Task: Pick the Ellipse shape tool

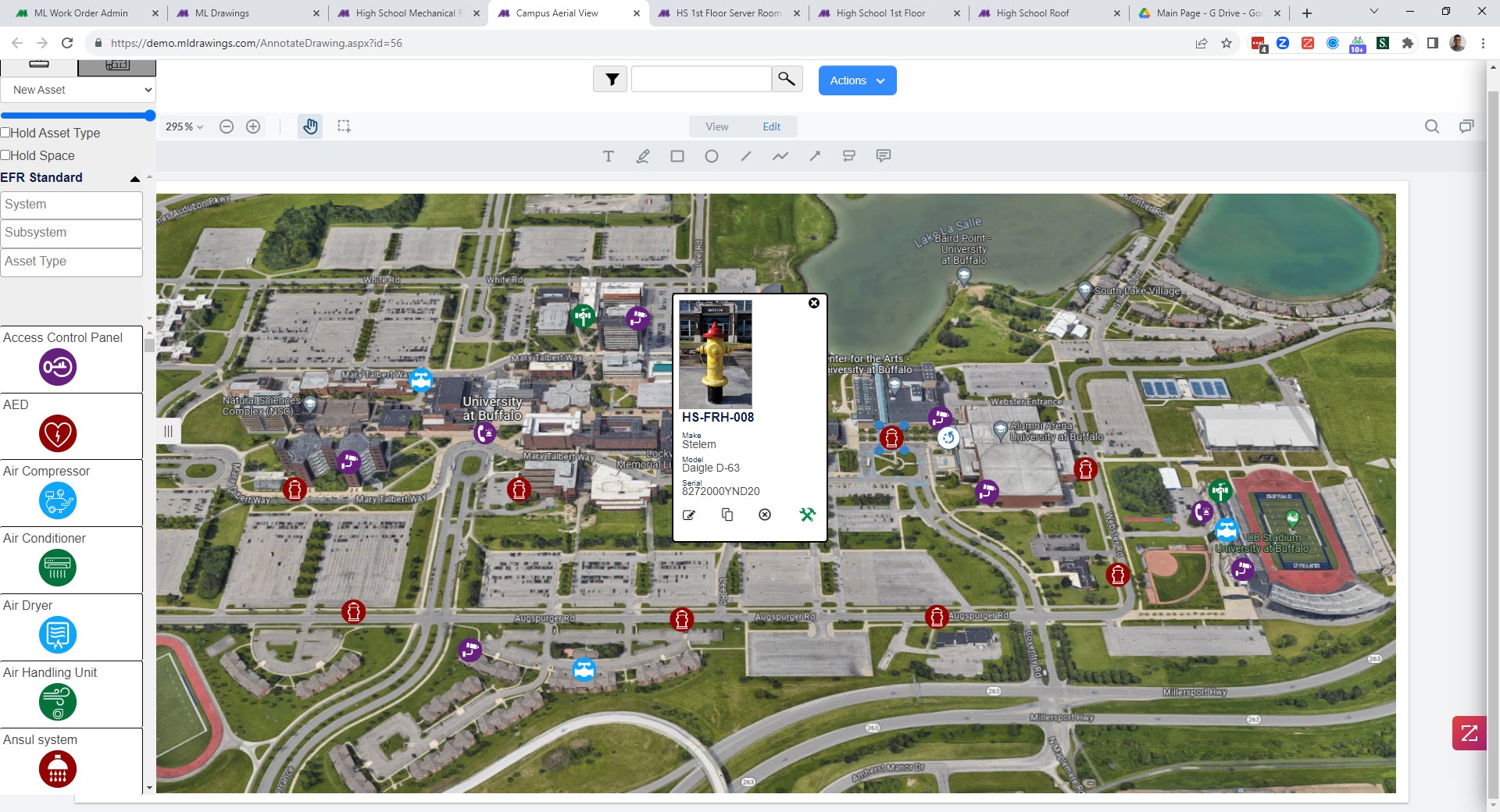Action: [x=712, y=156]
